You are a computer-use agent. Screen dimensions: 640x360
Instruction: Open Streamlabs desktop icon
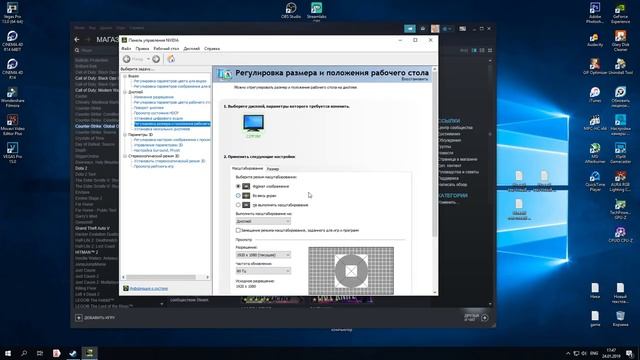tap(316, 10)
